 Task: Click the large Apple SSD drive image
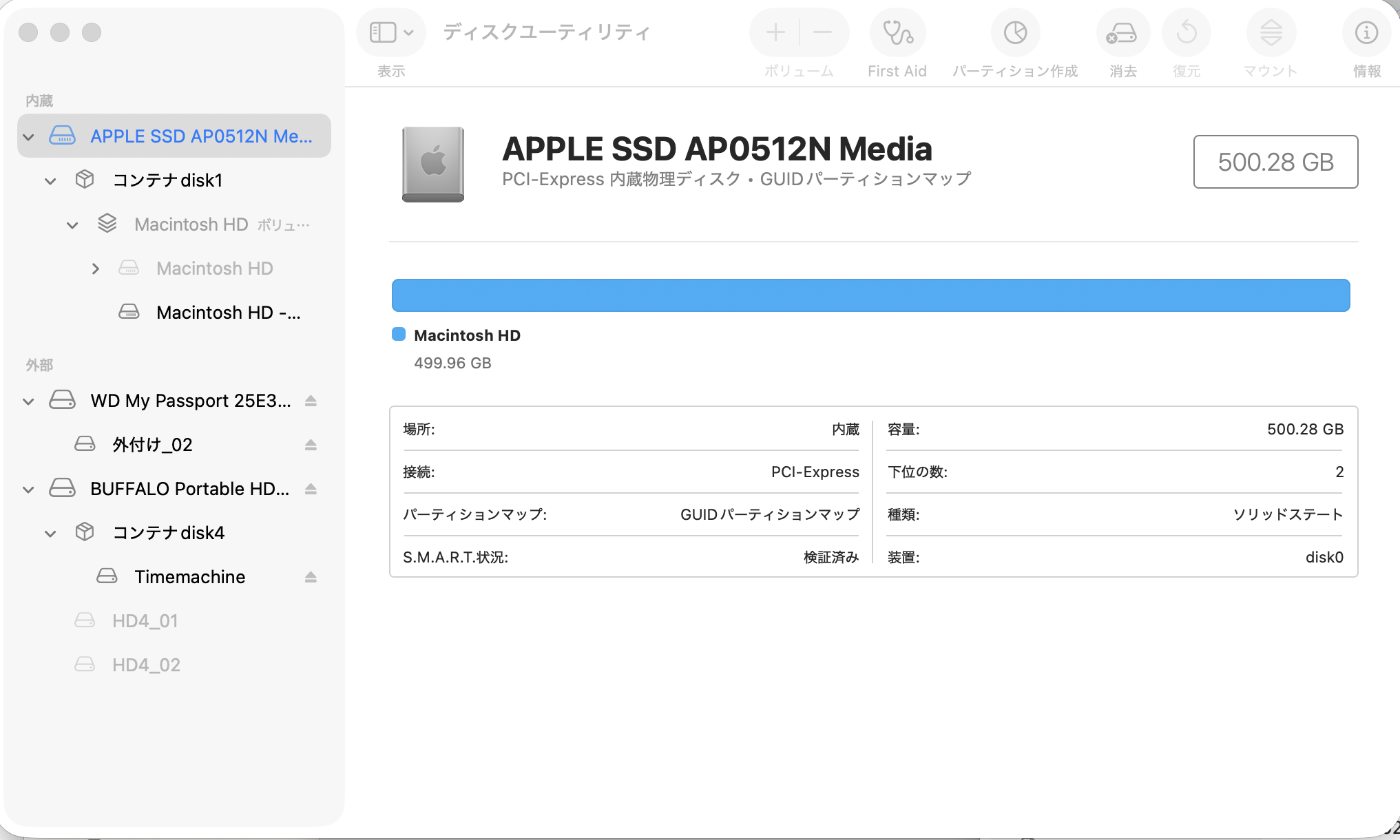coord(433,164)
